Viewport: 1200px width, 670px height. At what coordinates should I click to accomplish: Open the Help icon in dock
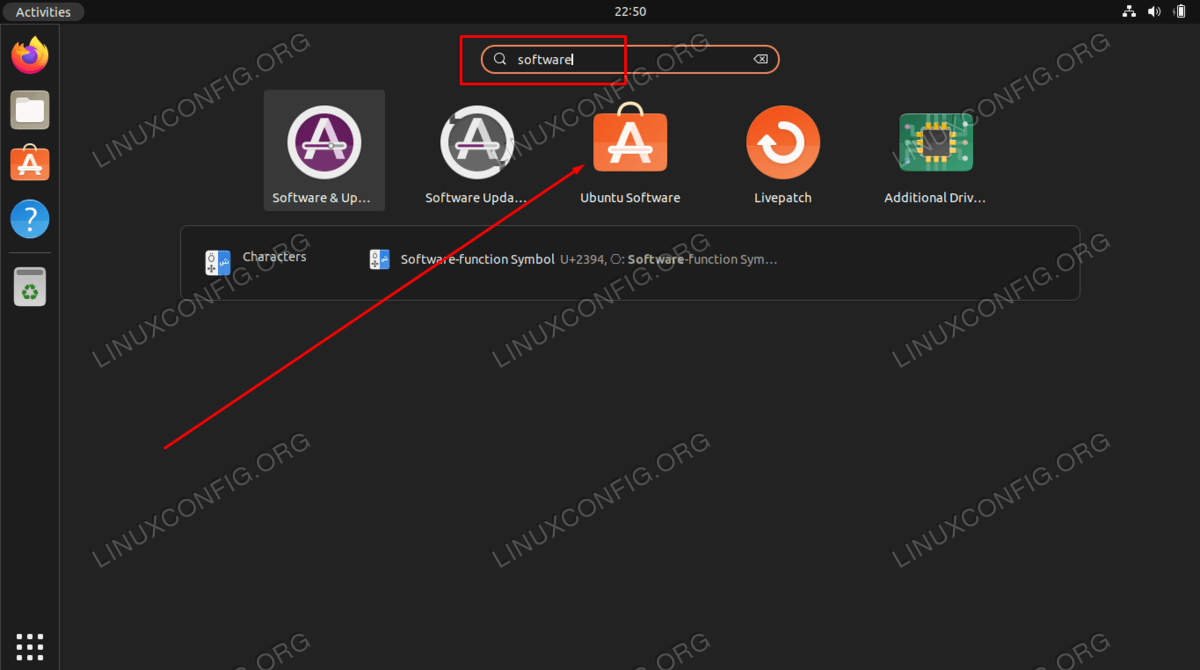[30, 218]
